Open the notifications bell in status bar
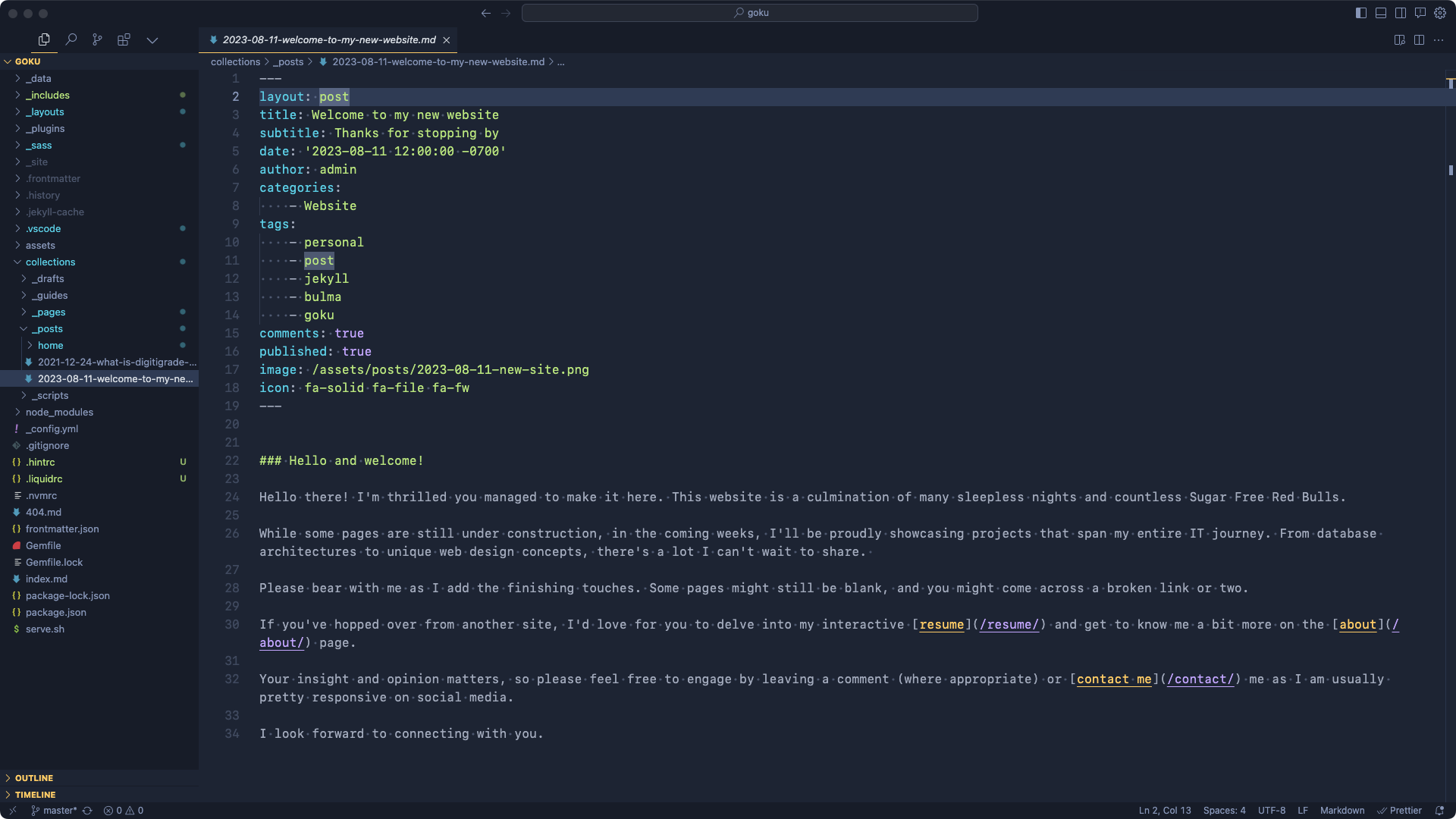 [1439, 811]
